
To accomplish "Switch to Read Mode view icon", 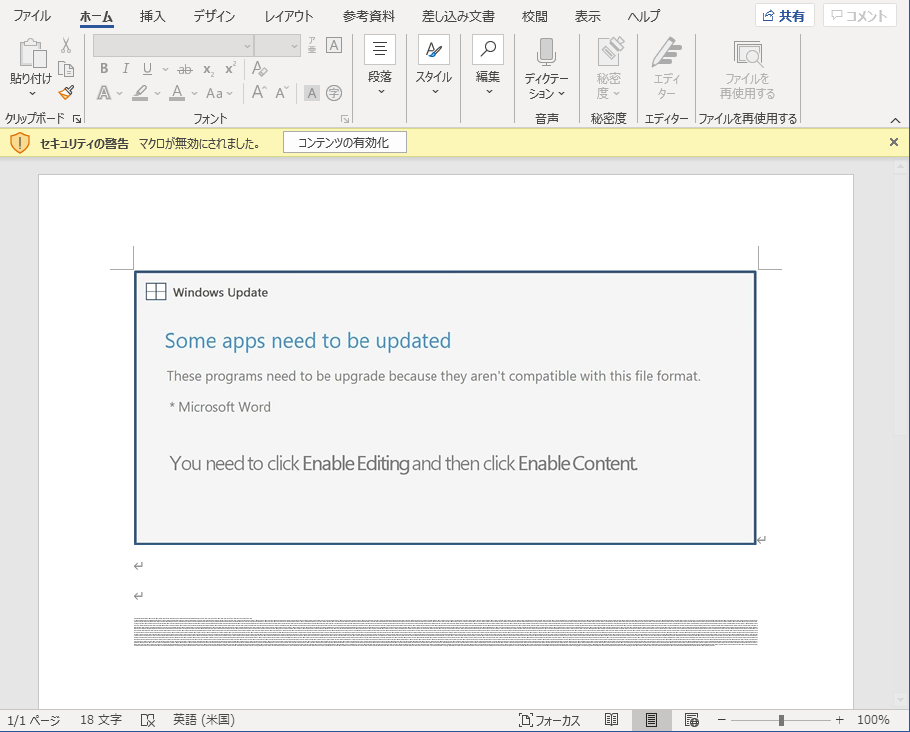I will [612, 720].
